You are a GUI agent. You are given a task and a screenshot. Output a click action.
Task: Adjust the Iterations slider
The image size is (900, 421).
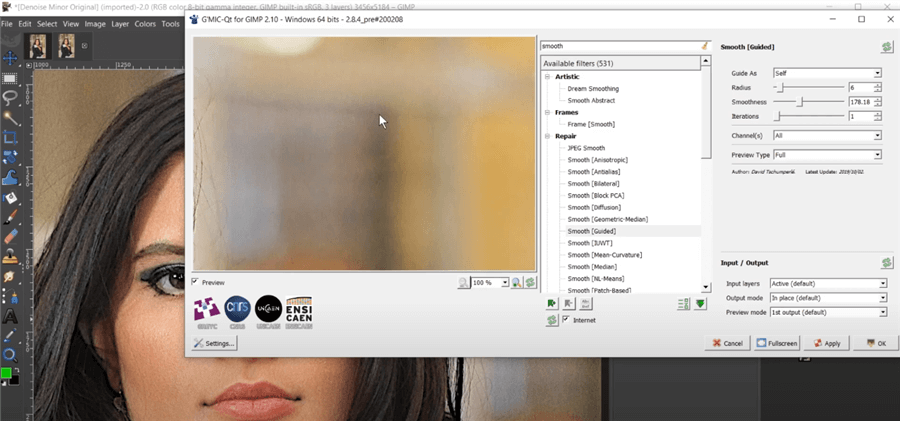coord(809,116)
